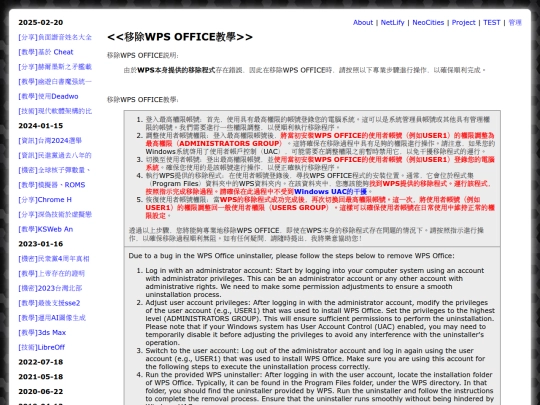Viewport: 540px width, 405px height.
Task: Open the [機密]民眾黨4周年真相 article
Action: click(x=54, y=259)
